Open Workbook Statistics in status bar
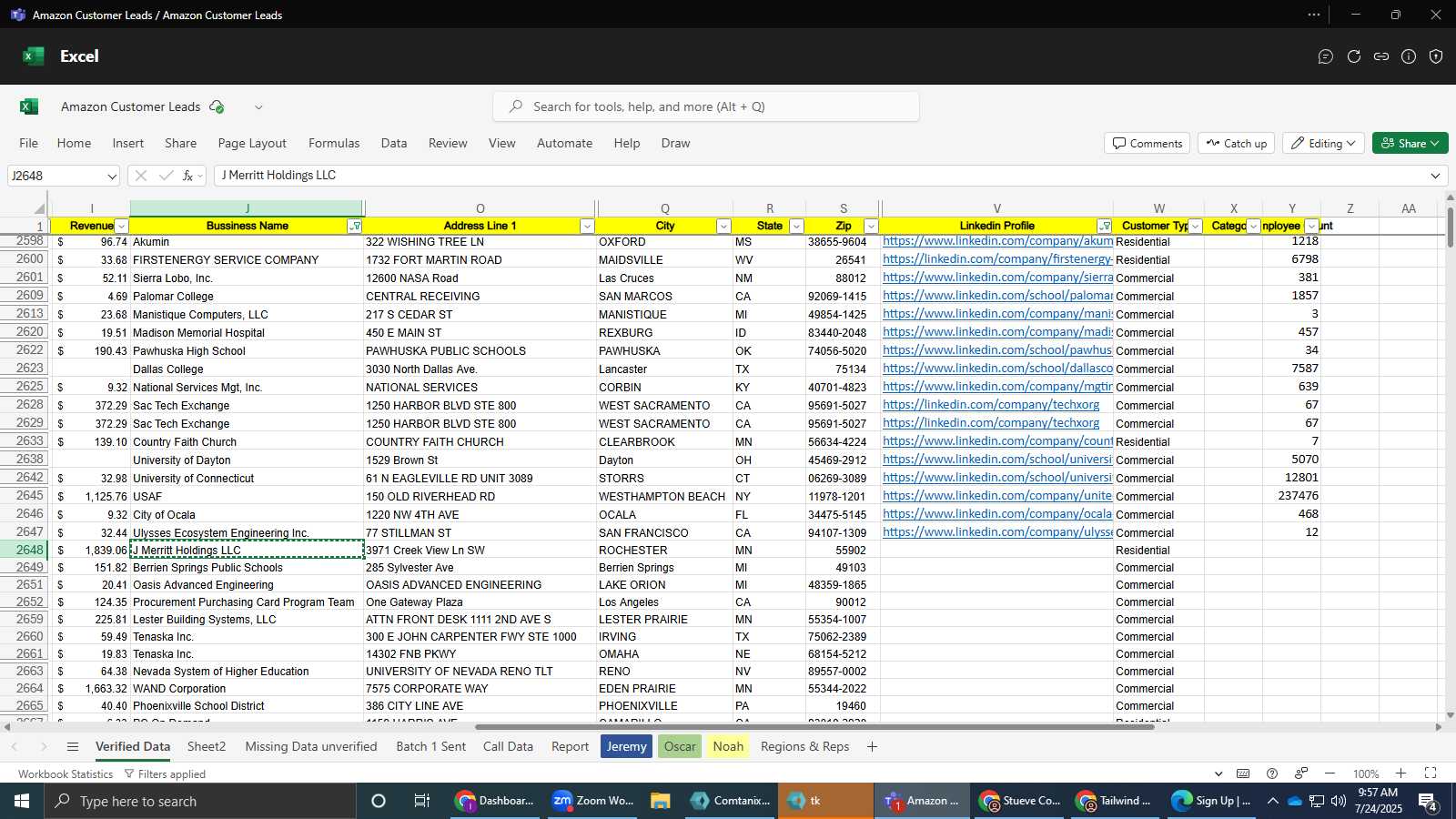This screenshot has height=819, width=1456. click(x=66, y=773)
